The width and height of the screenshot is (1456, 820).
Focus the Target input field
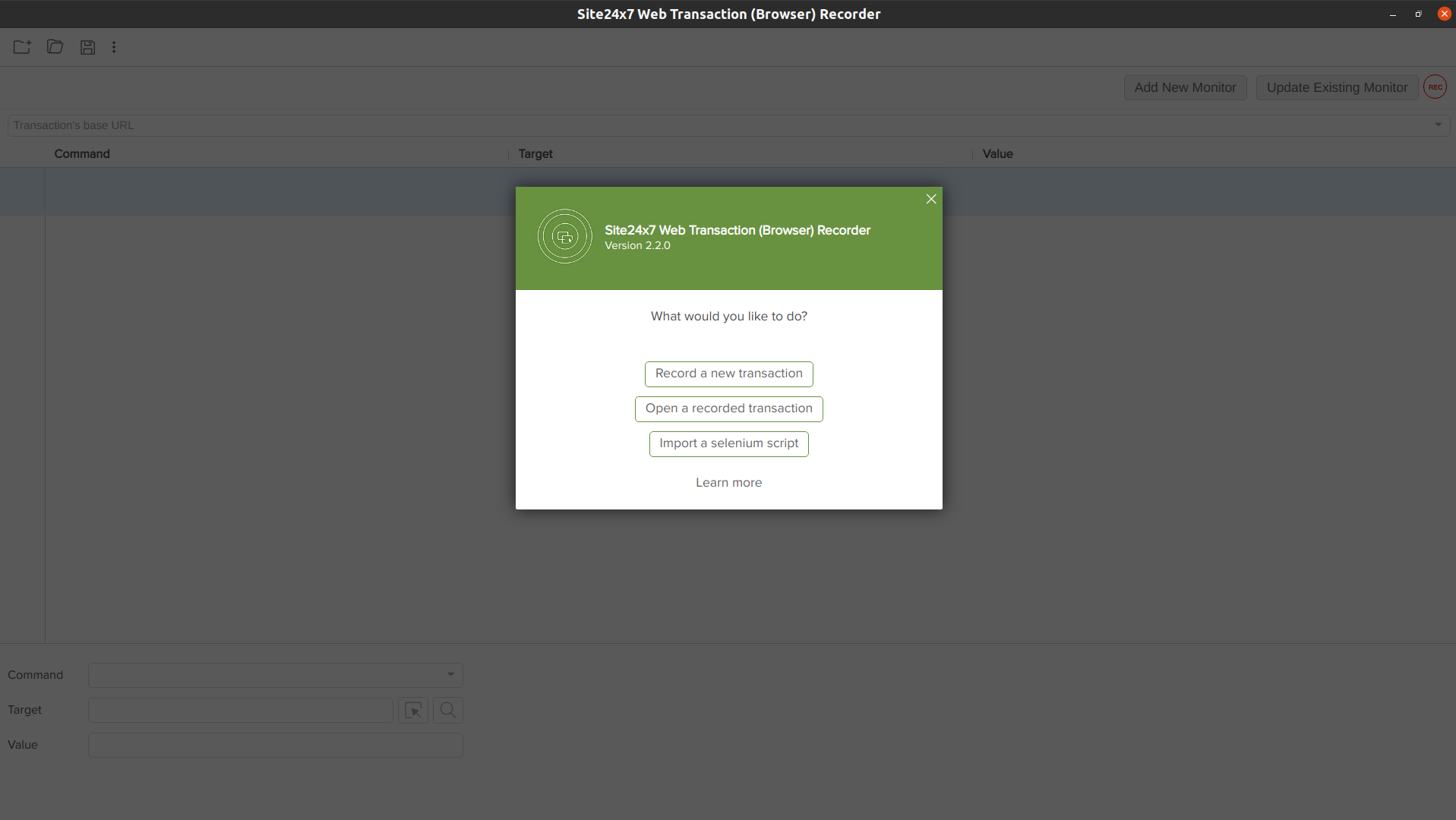click(x=241, y=711)
